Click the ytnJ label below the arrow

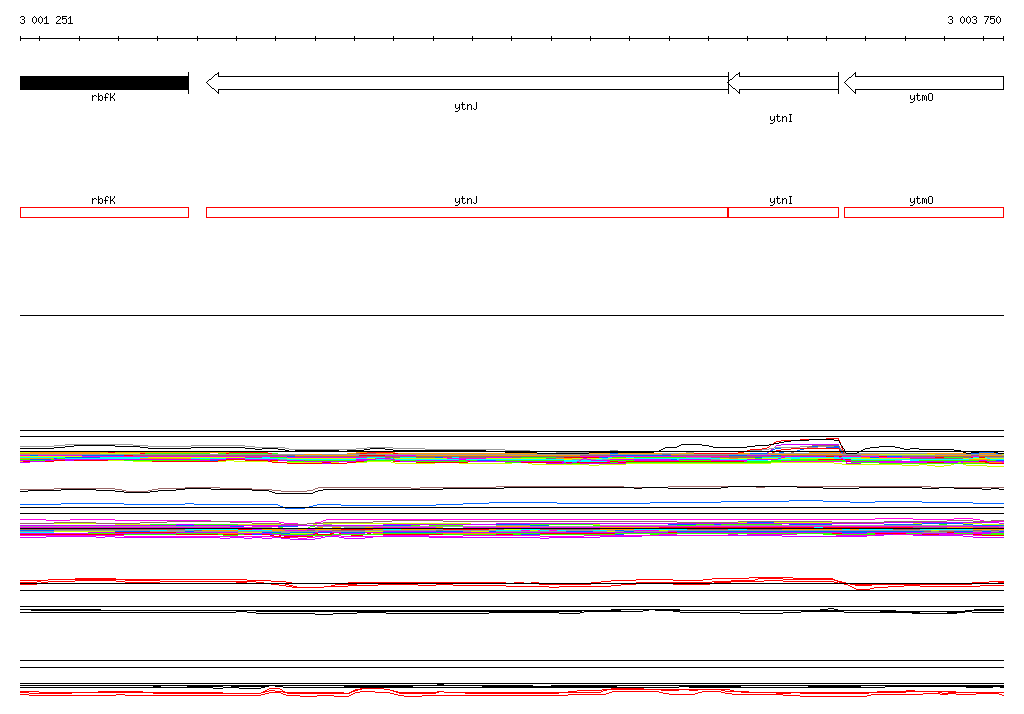click(466, 106)
